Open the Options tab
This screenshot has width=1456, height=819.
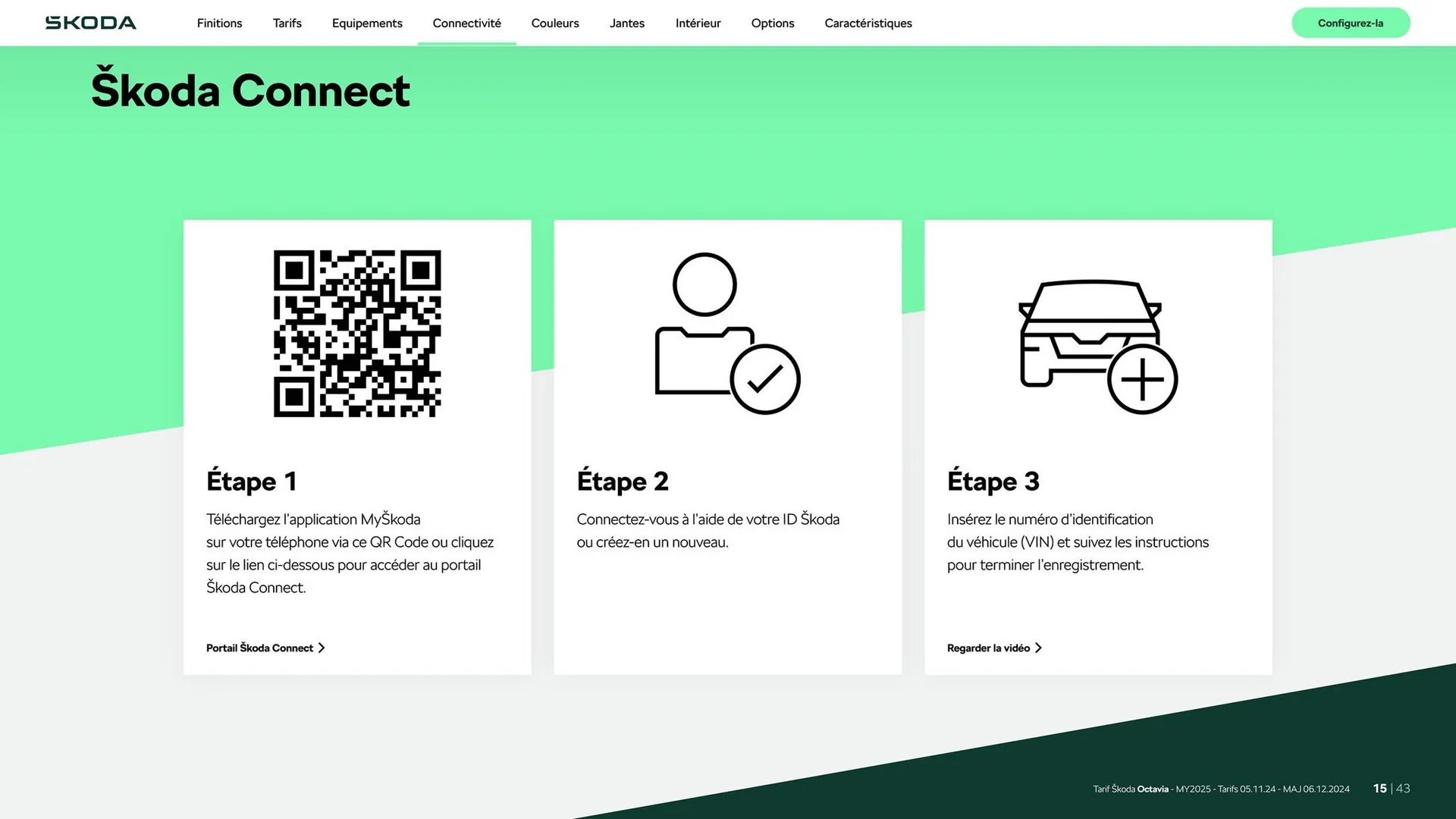point(772,23)
